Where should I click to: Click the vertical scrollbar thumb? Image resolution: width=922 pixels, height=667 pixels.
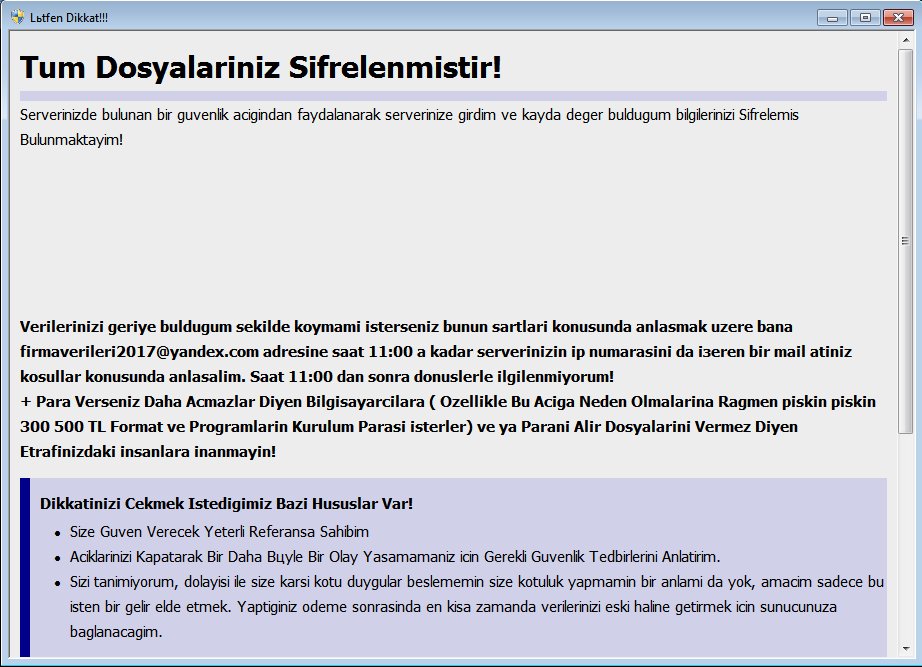(906, 242)
